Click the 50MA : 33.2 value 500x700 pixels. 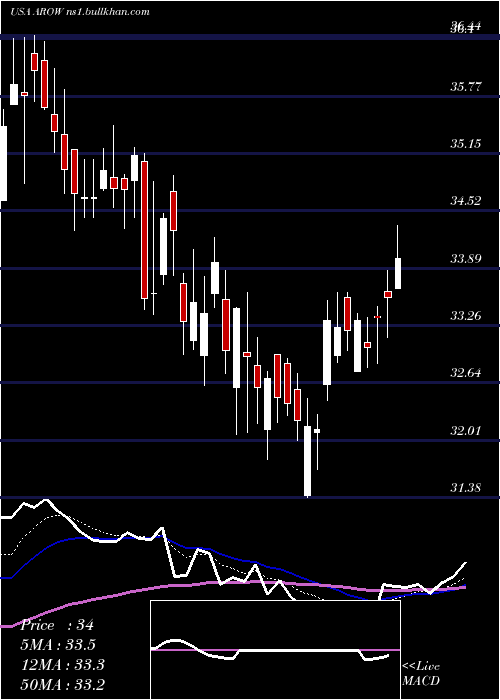pos(62,684)
